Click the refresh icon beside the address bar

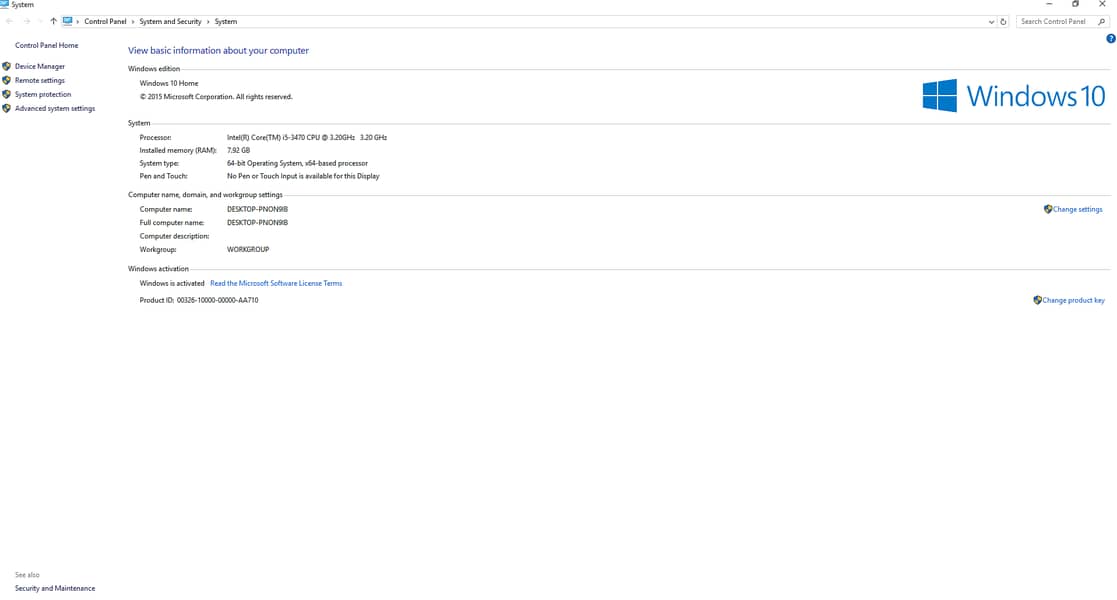(x=1003, y=22)
